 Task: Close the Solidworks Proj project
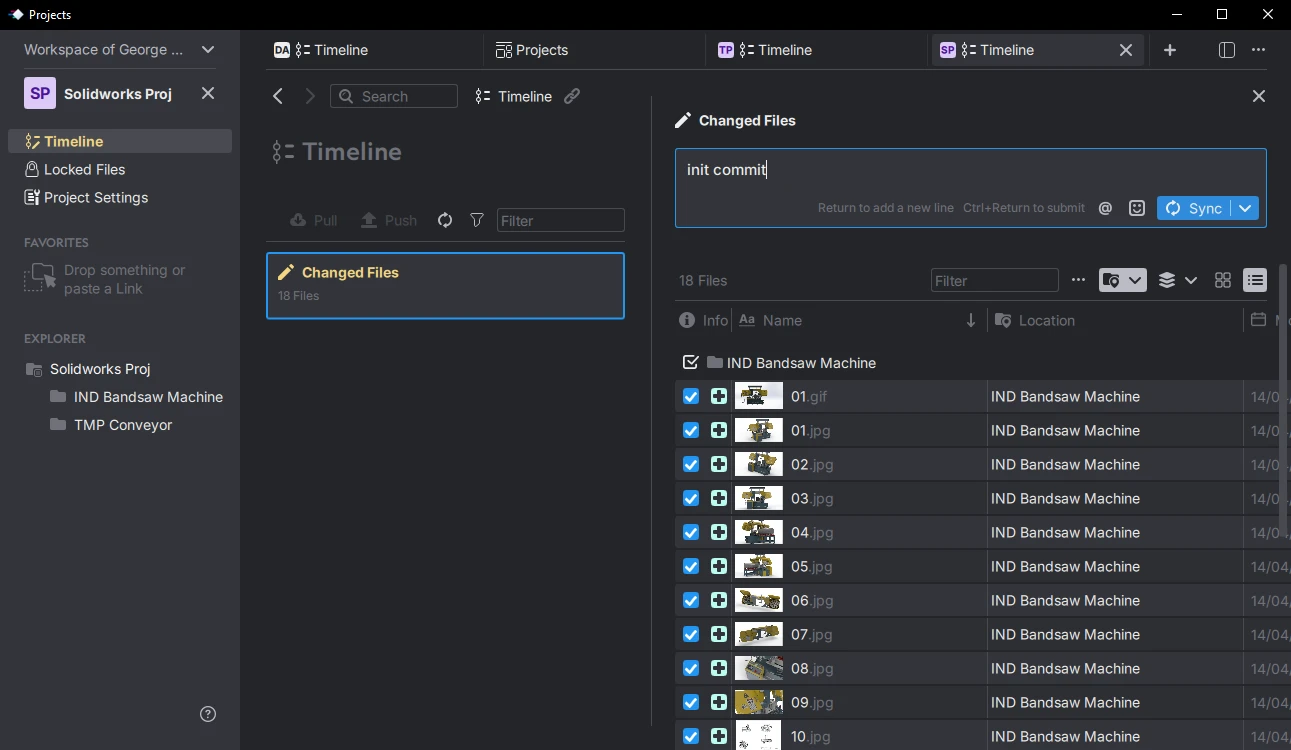(x=208, y=93)
